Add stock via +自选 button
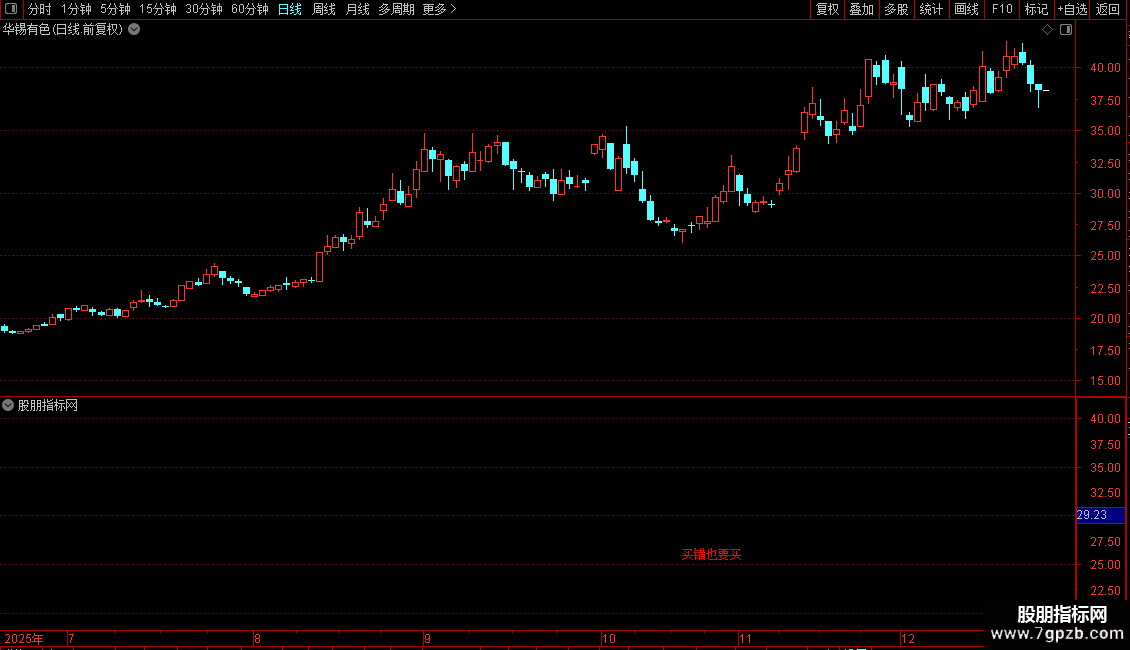The width and height of the screenshot is (1130, 650). tap(1072, 9)
